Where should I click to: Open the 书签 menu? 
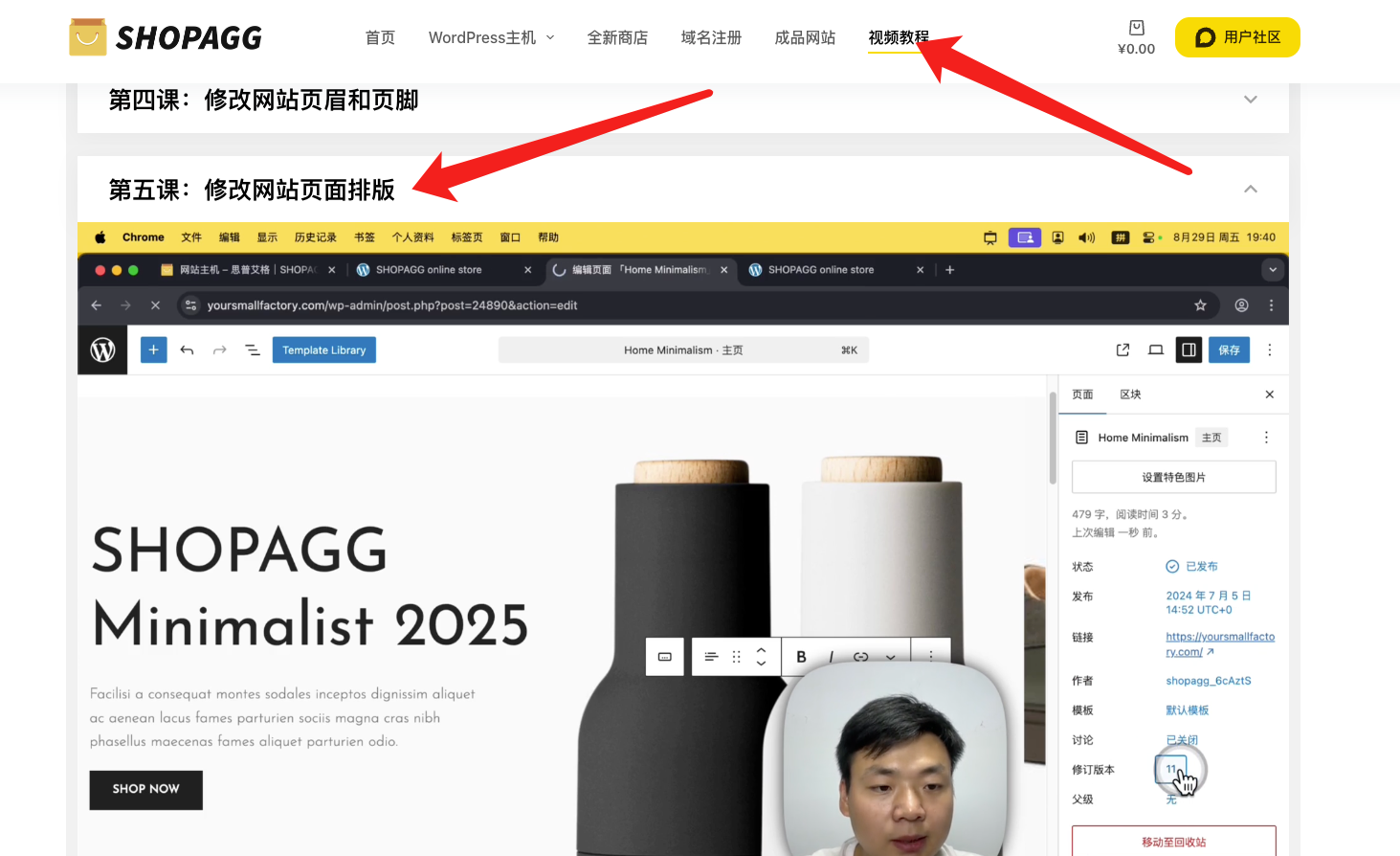click(x=365, y=237)
